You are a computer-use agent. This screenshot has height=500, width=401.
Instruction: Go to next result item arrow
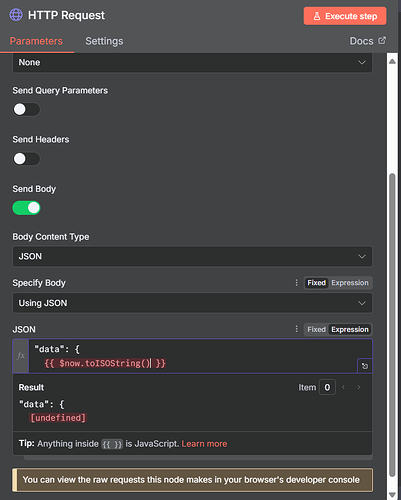359,387
